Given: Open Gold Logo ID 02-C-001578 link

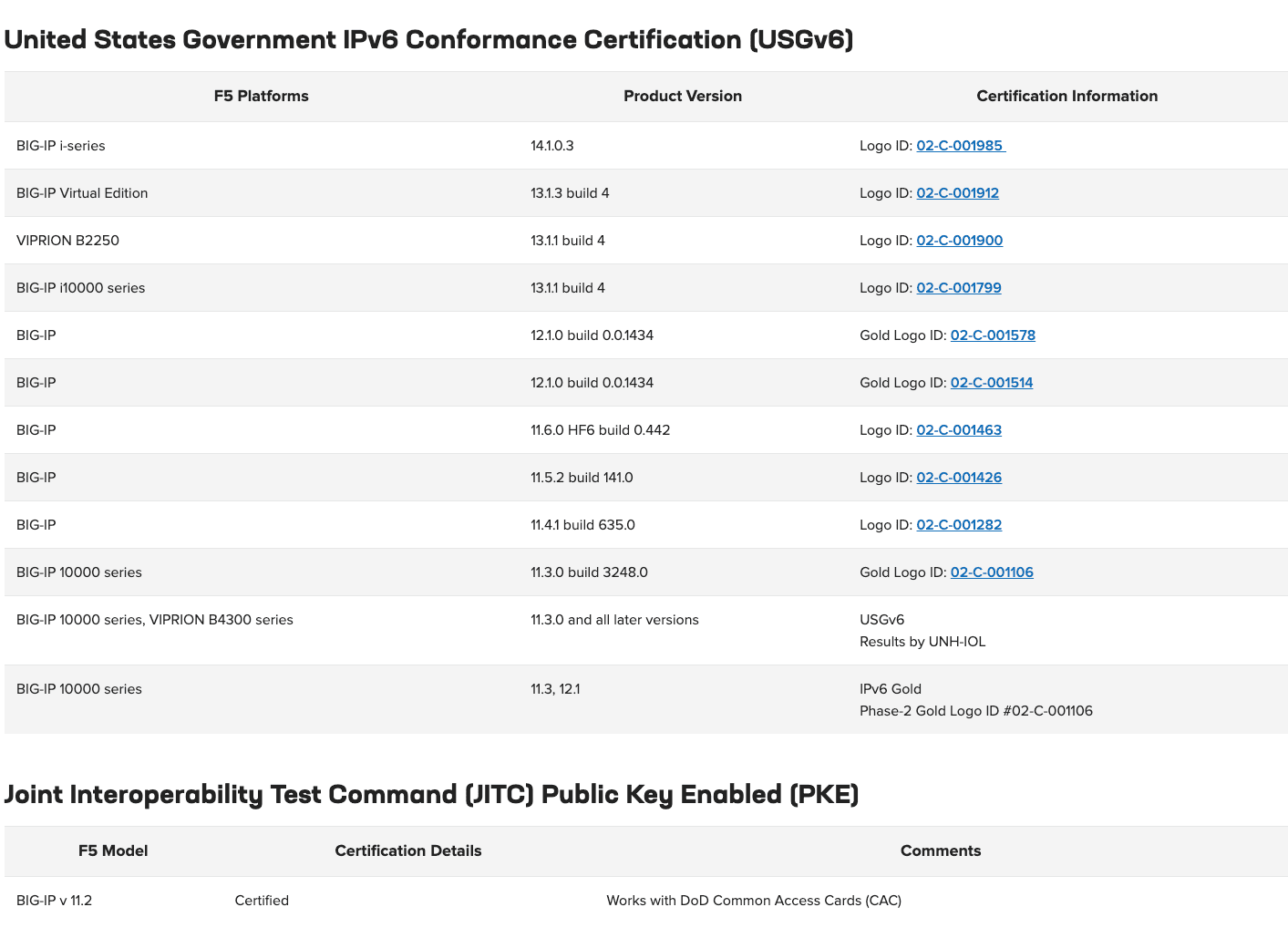Looking at the screenshot, I should (x=993, y=335).
